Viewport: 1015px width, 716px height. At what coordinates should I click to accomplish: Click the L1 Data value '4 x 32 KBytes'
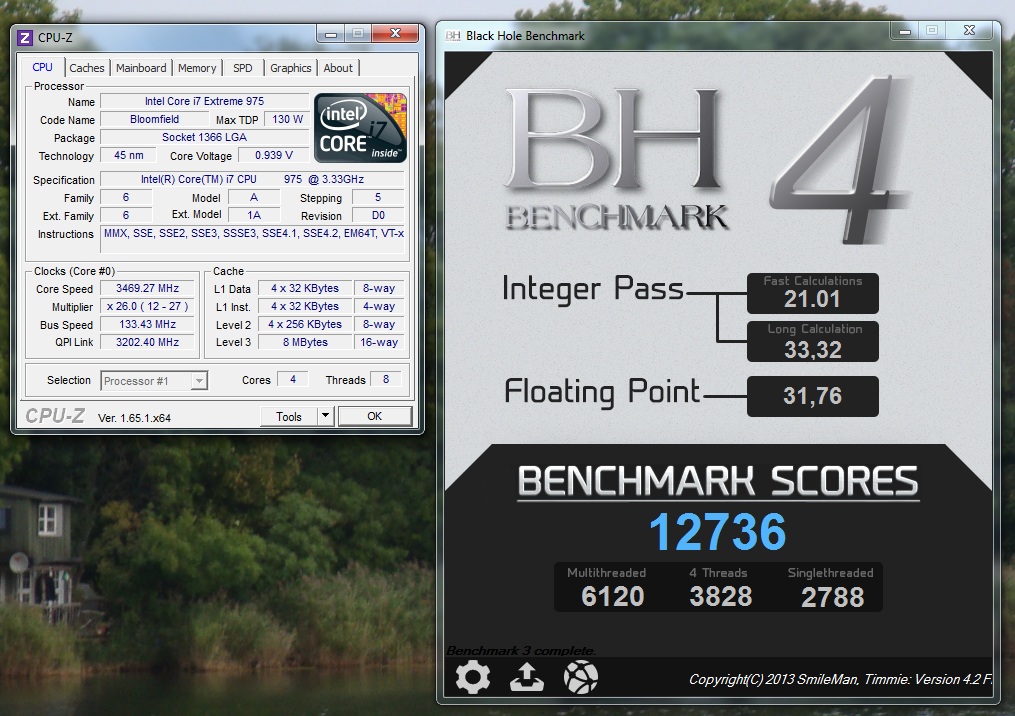(x=305, y=288)
